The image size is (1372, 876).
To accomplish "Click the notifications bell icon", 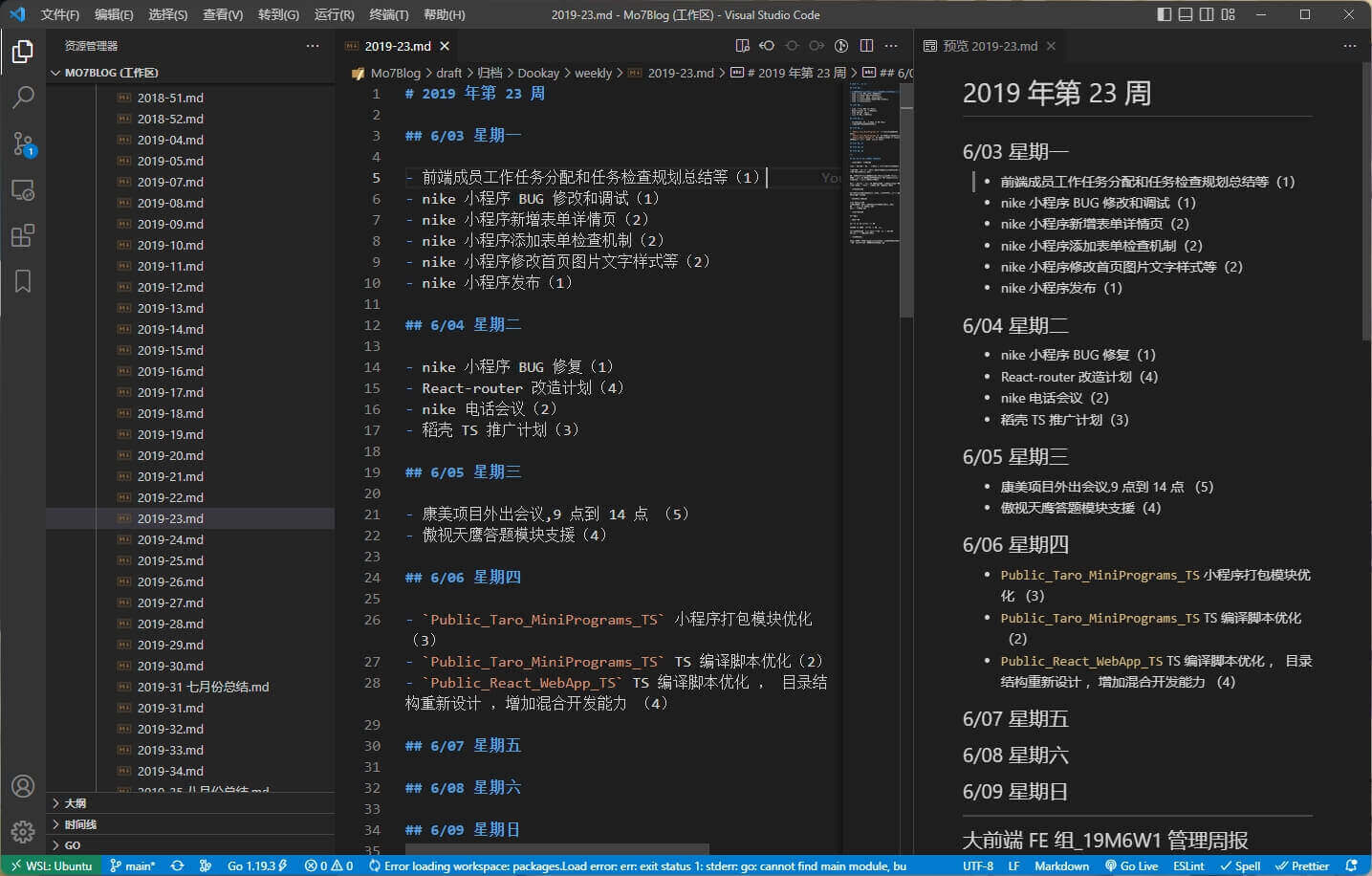I will click(1351, 865).
